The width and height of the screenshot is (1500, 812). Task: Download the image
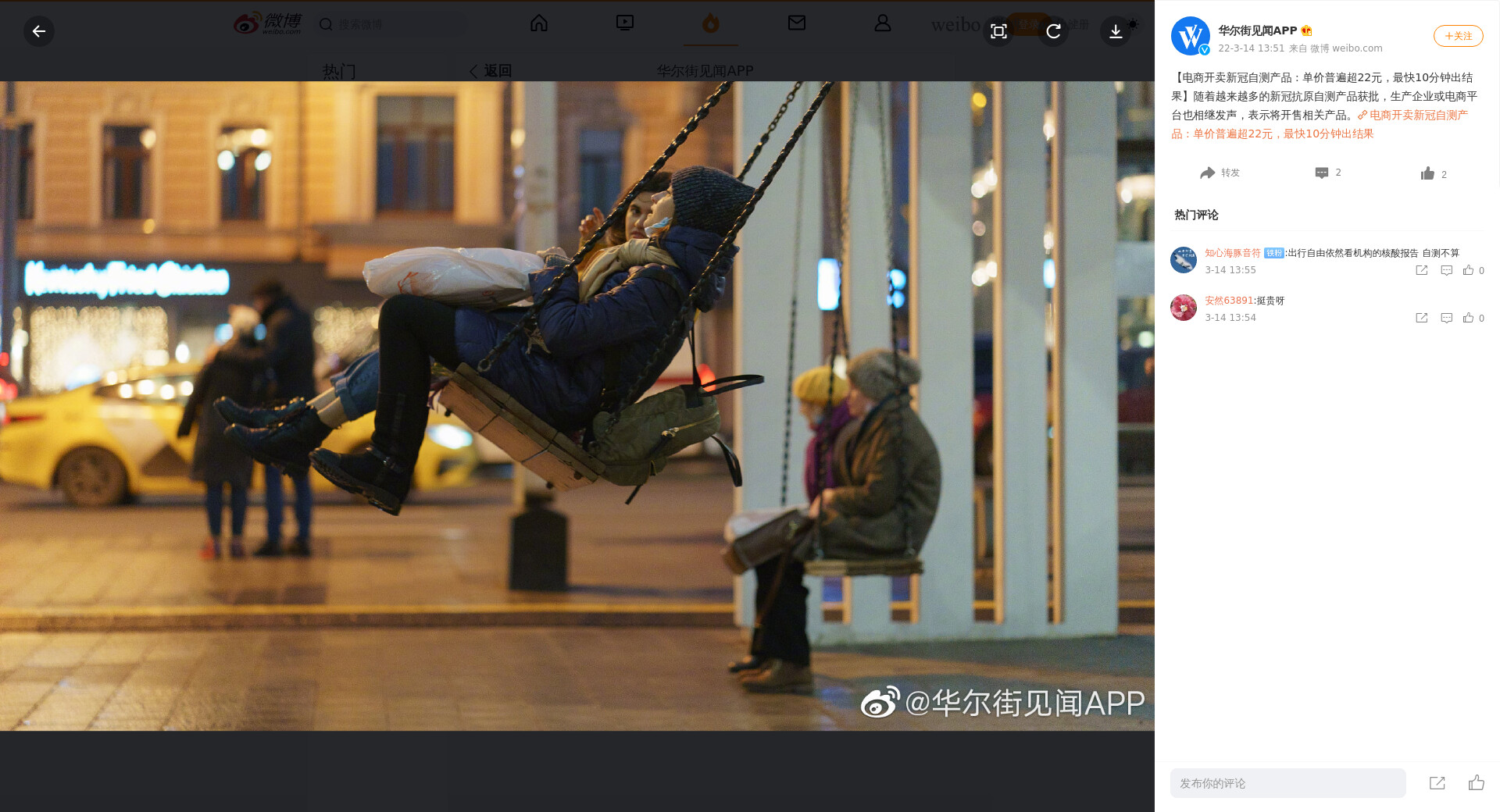1116,31
